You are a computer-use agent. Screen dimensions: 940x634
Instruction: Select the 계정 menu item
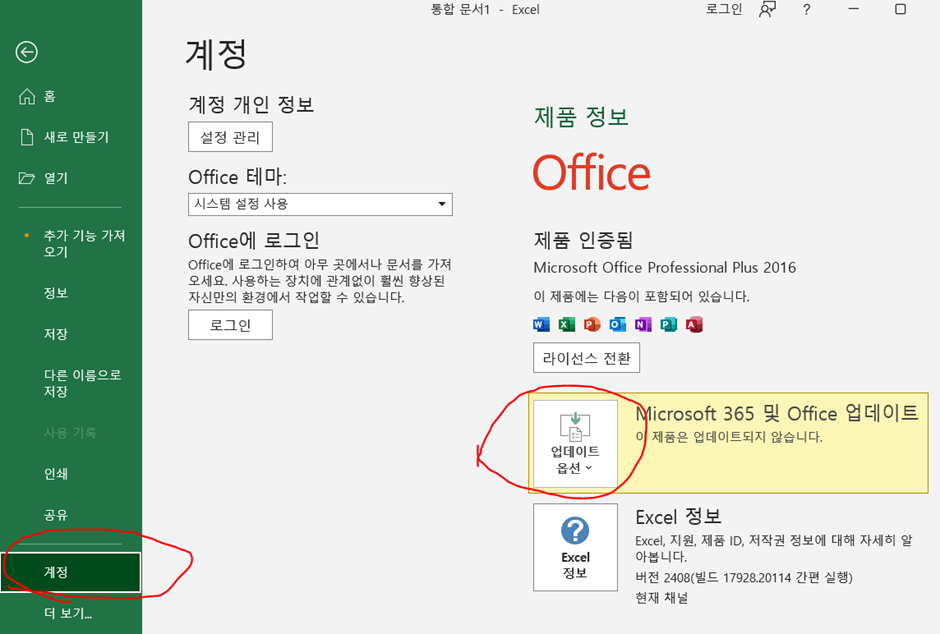[x=71, y=572]
